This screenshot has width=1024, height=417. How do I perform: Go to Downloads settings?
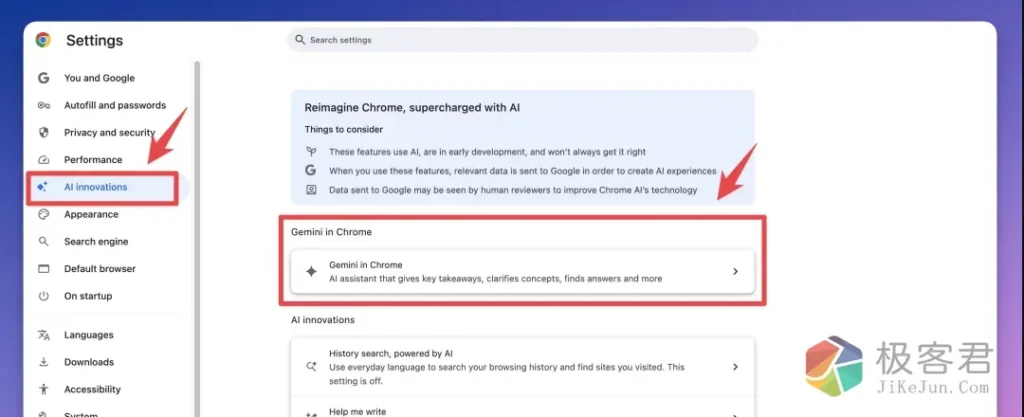[88, 362]
